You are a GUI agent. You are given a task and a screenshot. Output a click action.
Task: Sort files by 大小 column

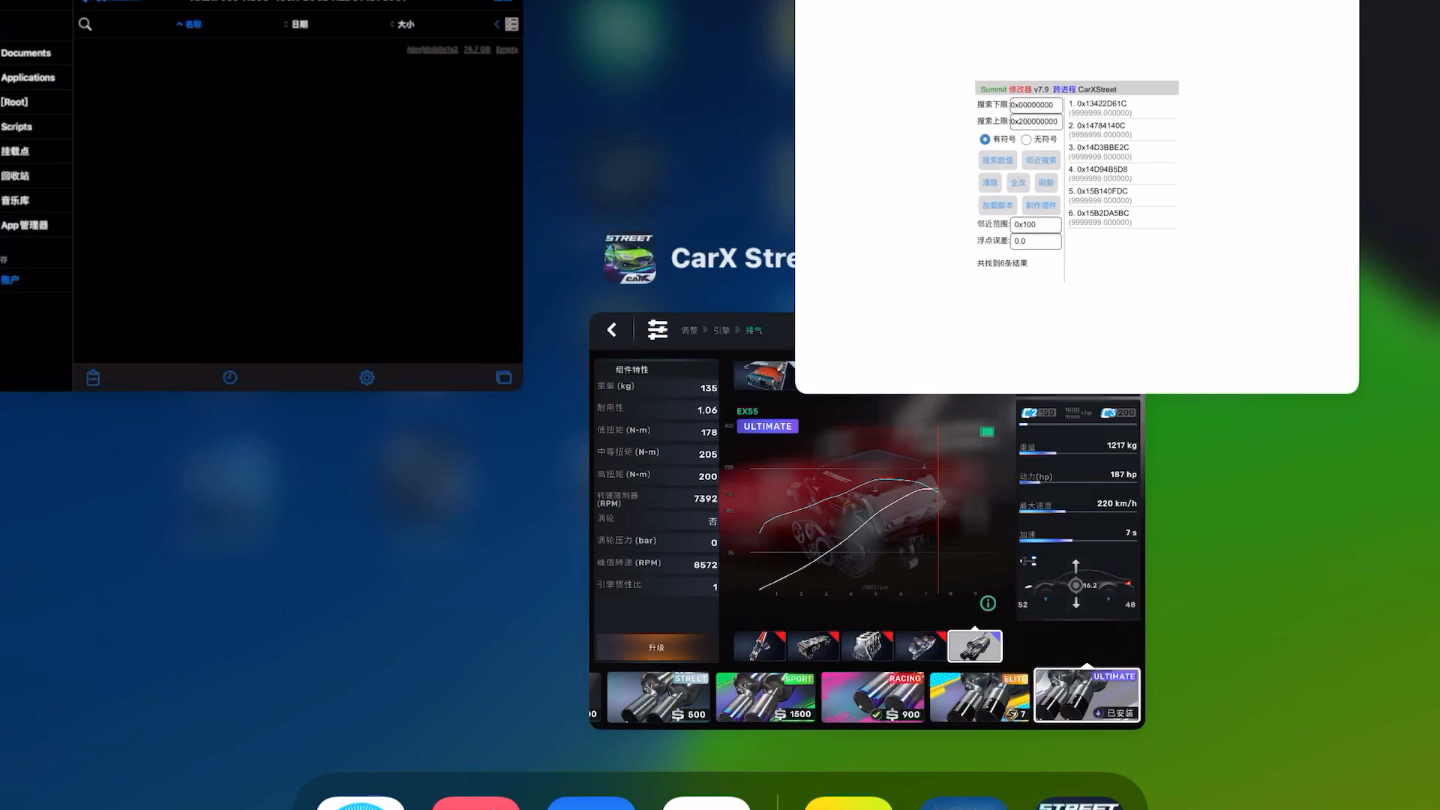404,24
